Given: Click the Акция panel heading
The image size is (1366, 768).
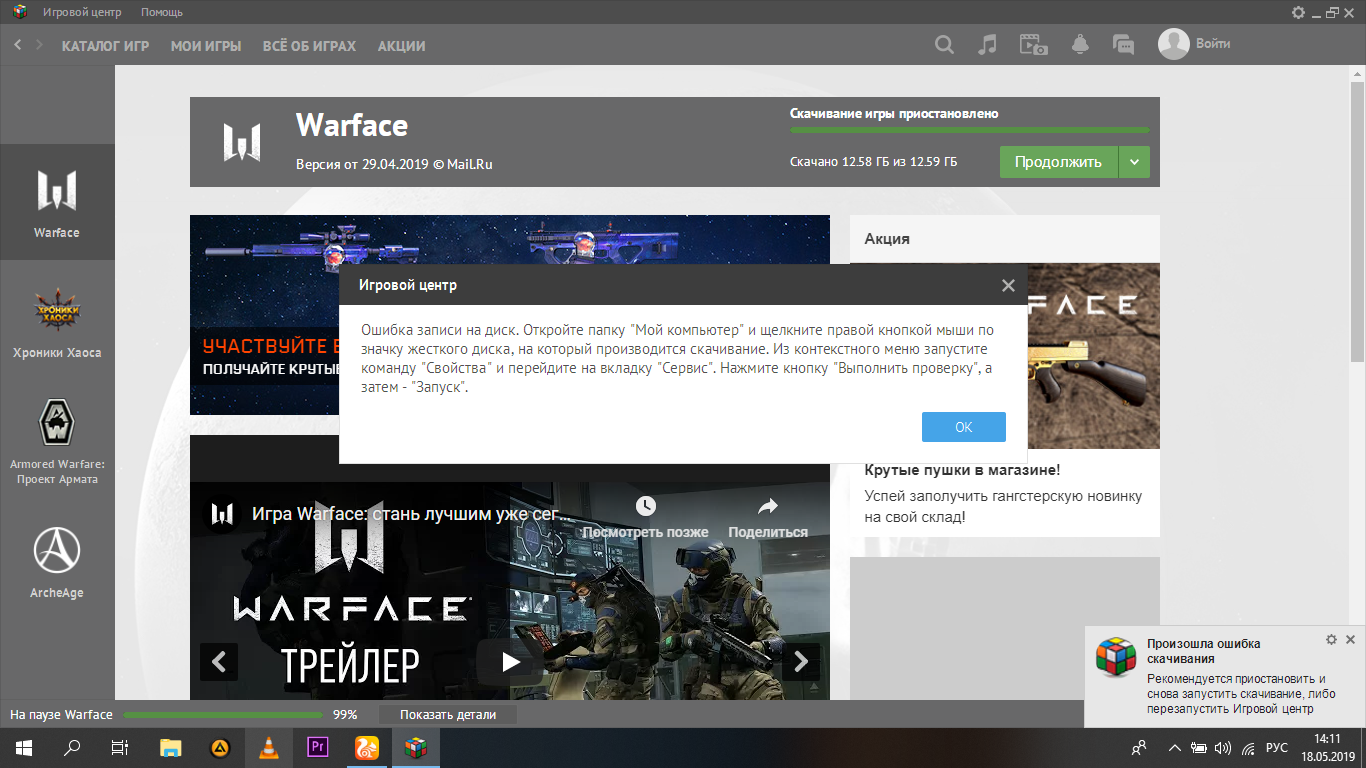Looking at the screenshot, I should (x=887, y=239).
